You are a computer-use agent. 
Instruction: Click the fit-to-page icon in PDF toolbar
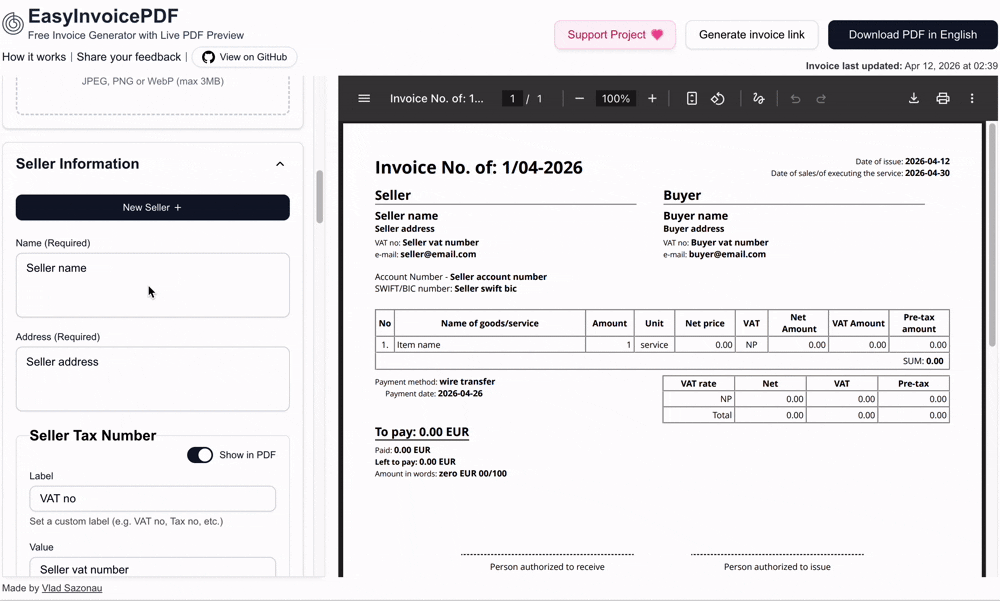[x=691, y=98]
